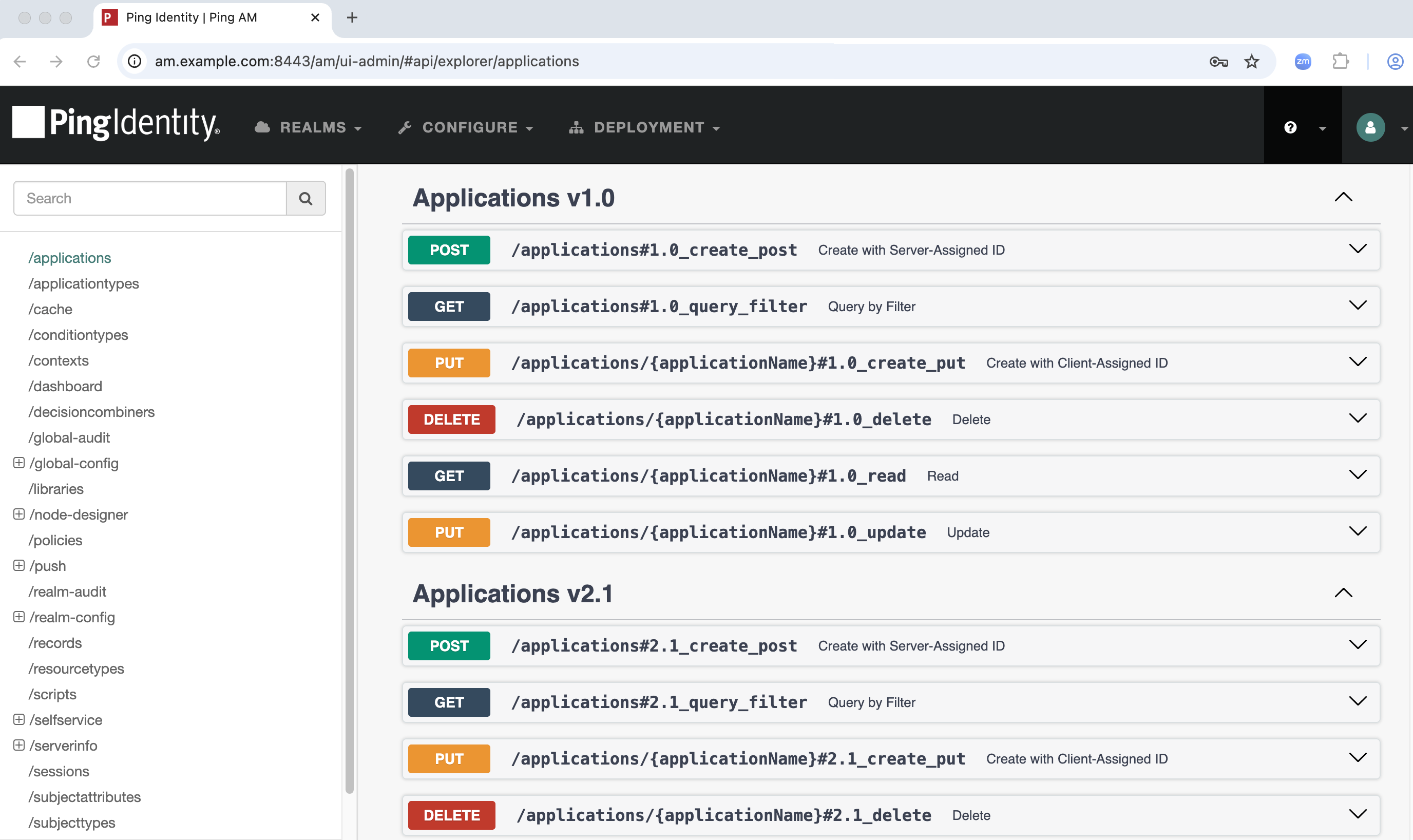Select /sessions in the sidebar
1413x840 pixels.
click(x=59, y=771)
